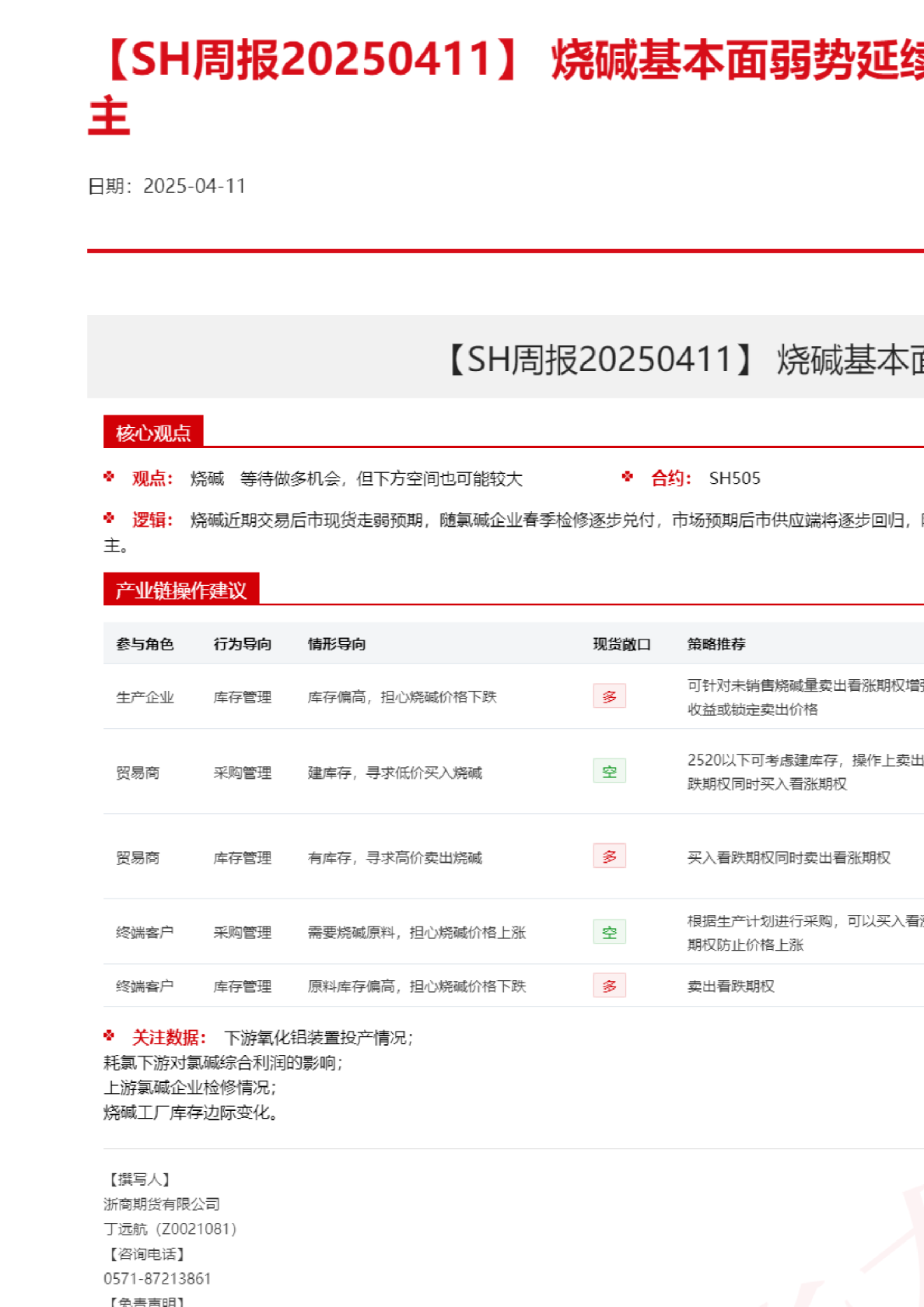Screen dimensions: 924x1307
Task: Click the 多 badge for 有库存 row
Action: [x=609, y=857]
